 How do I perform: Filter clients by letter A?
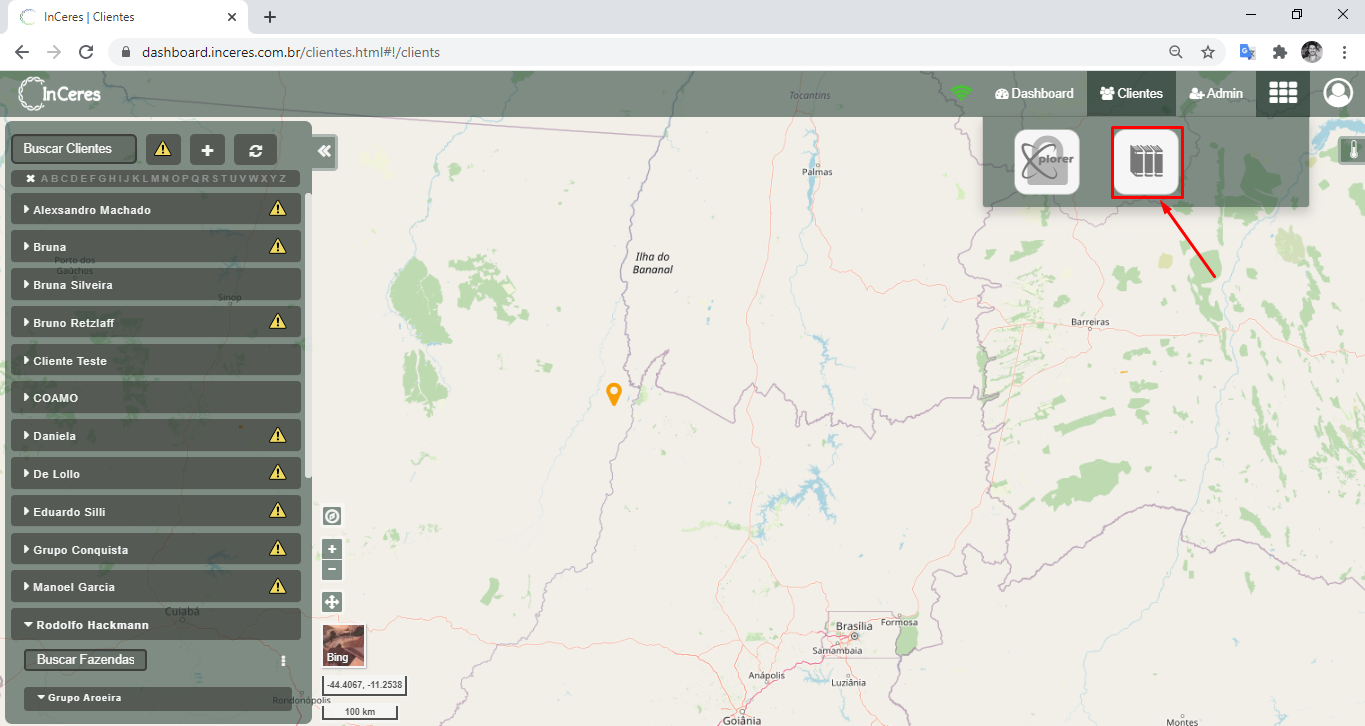tap(45, 178)
